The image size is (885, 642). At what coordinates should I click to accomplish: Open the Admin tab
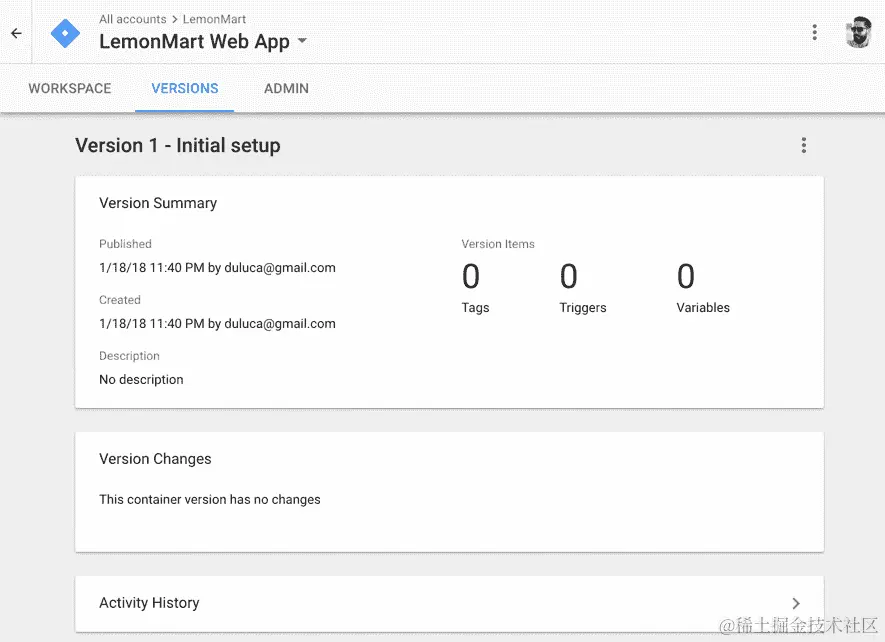[286, 89]
